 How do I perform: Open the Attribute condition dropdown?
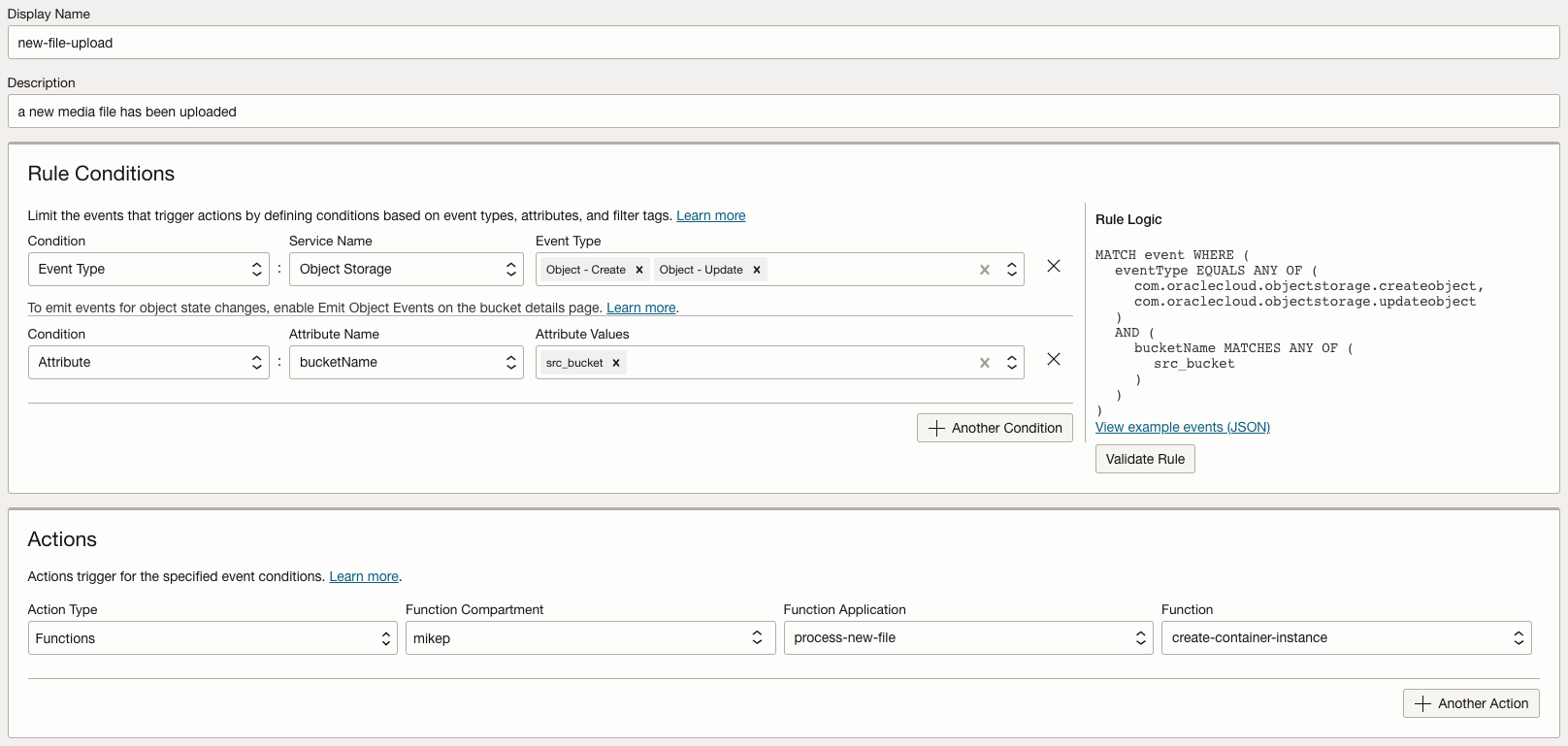(148, 363)
